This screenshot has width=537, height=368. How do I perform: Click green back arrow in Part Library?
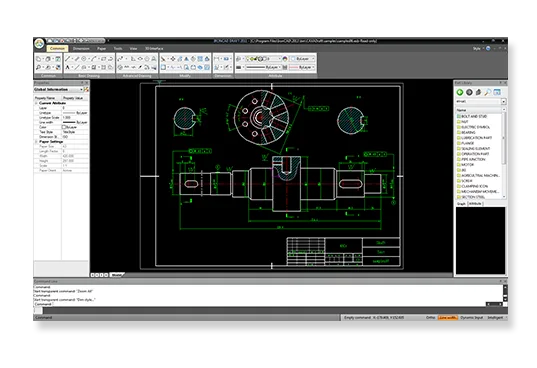tap(460, 92)
